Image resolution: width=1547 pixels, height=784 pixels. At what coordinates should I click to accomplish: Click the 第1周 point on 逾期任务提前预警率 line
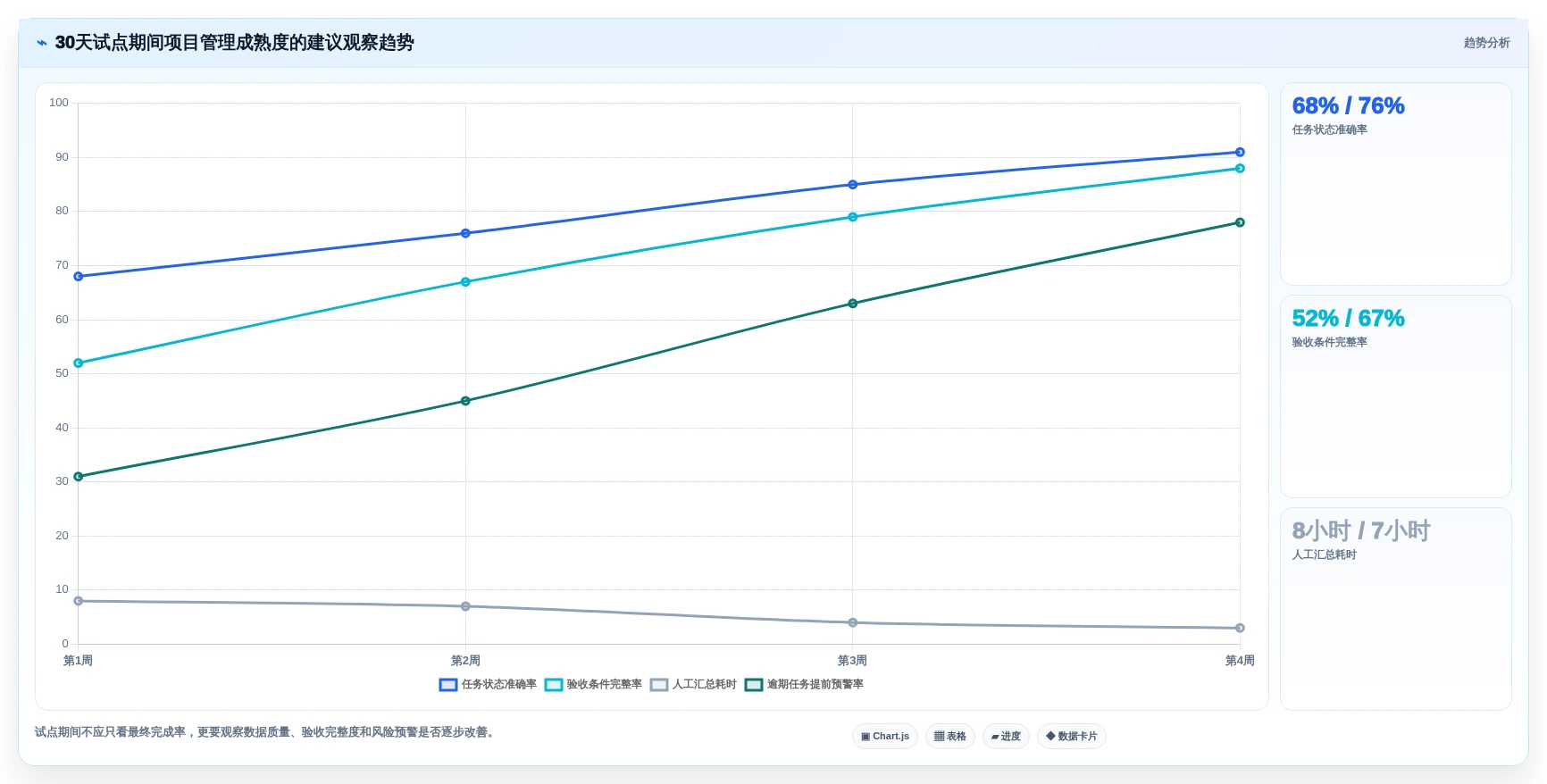pyautogui.click(x=79, y=477)
